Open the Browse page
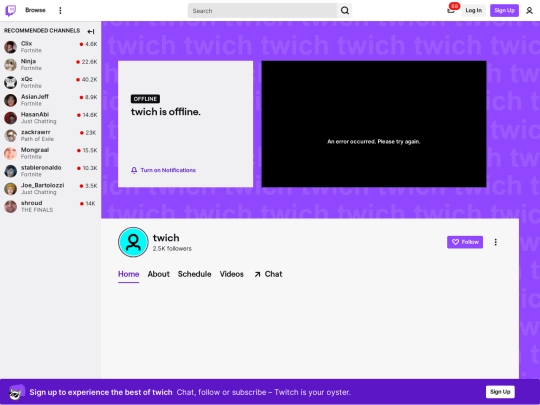This screenshot has width=540, height=405. coord(35,10)
